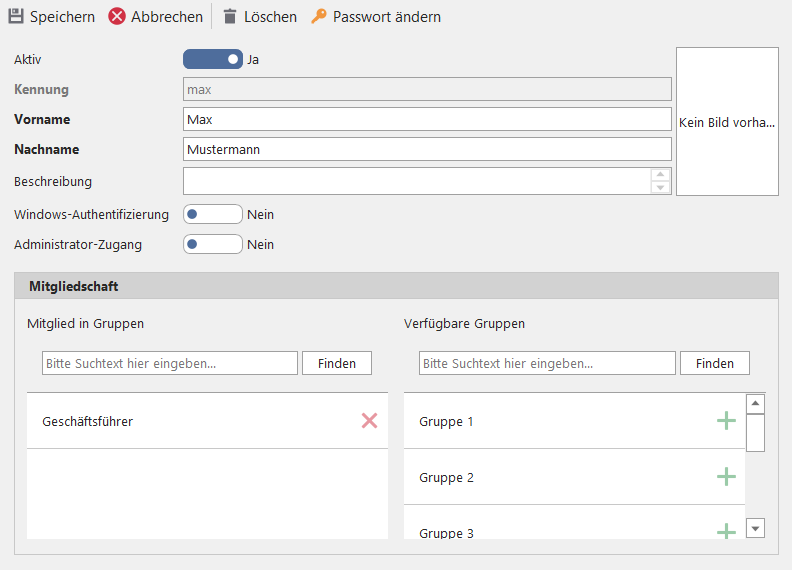This screenshot has height=570, width=792.
Task: Click the Speichern floppy disk icon
Action: (16, 17)
